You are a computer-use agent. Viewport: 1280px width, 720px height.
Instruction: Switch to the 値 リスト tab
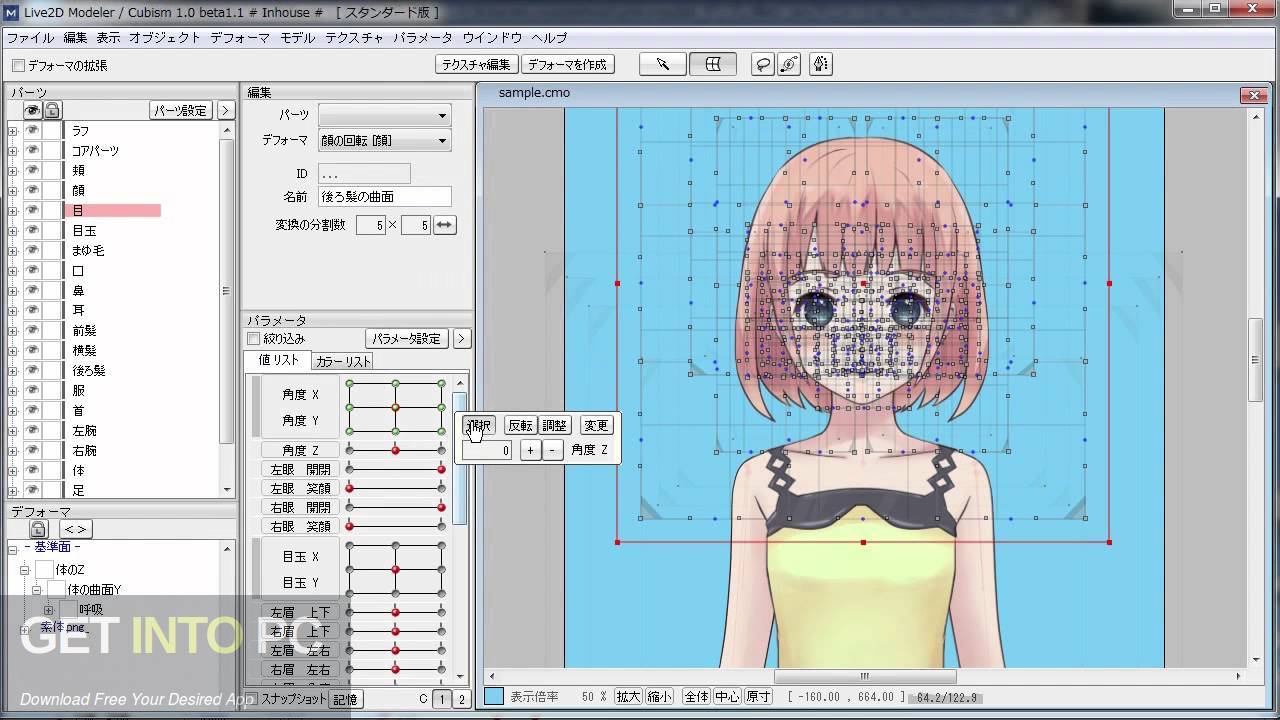278,360
